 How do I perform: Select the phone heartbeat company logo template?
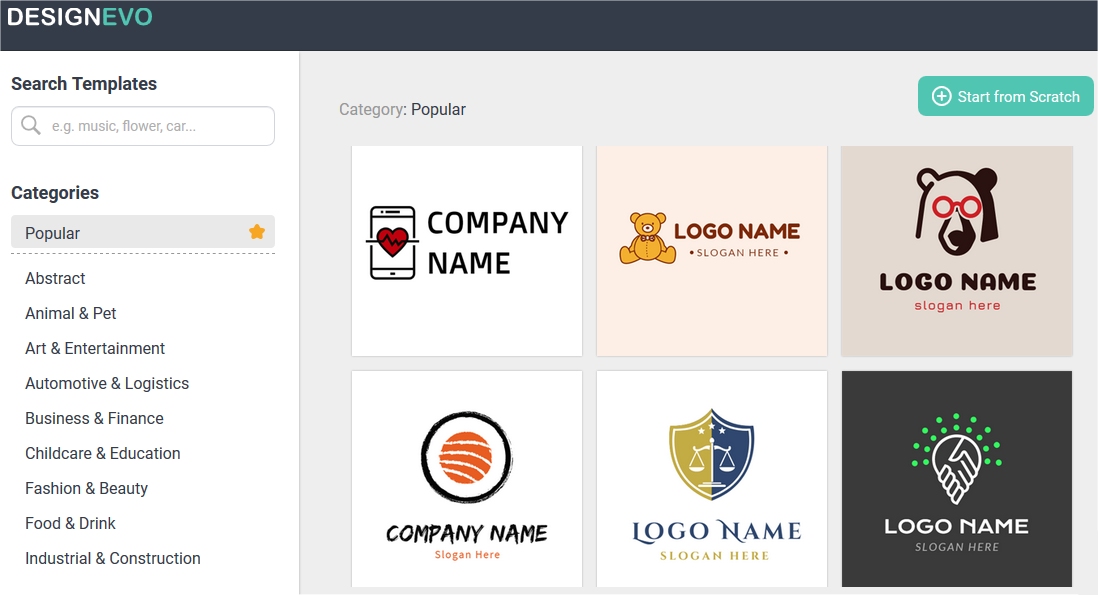pos(467,251)
